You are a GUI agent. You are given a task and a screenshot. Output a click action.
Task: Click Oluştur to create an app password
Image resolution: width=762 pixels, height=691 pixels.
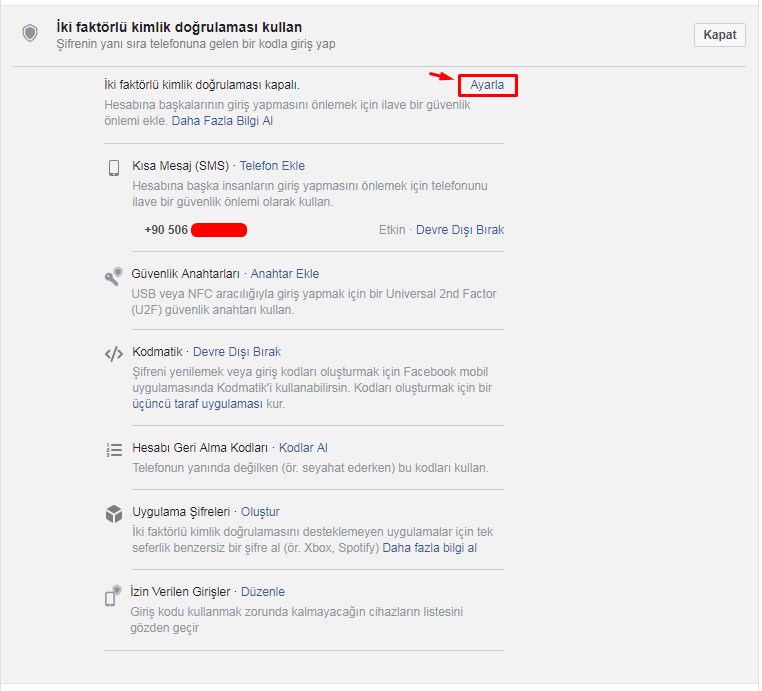click(x=260, y=512)
